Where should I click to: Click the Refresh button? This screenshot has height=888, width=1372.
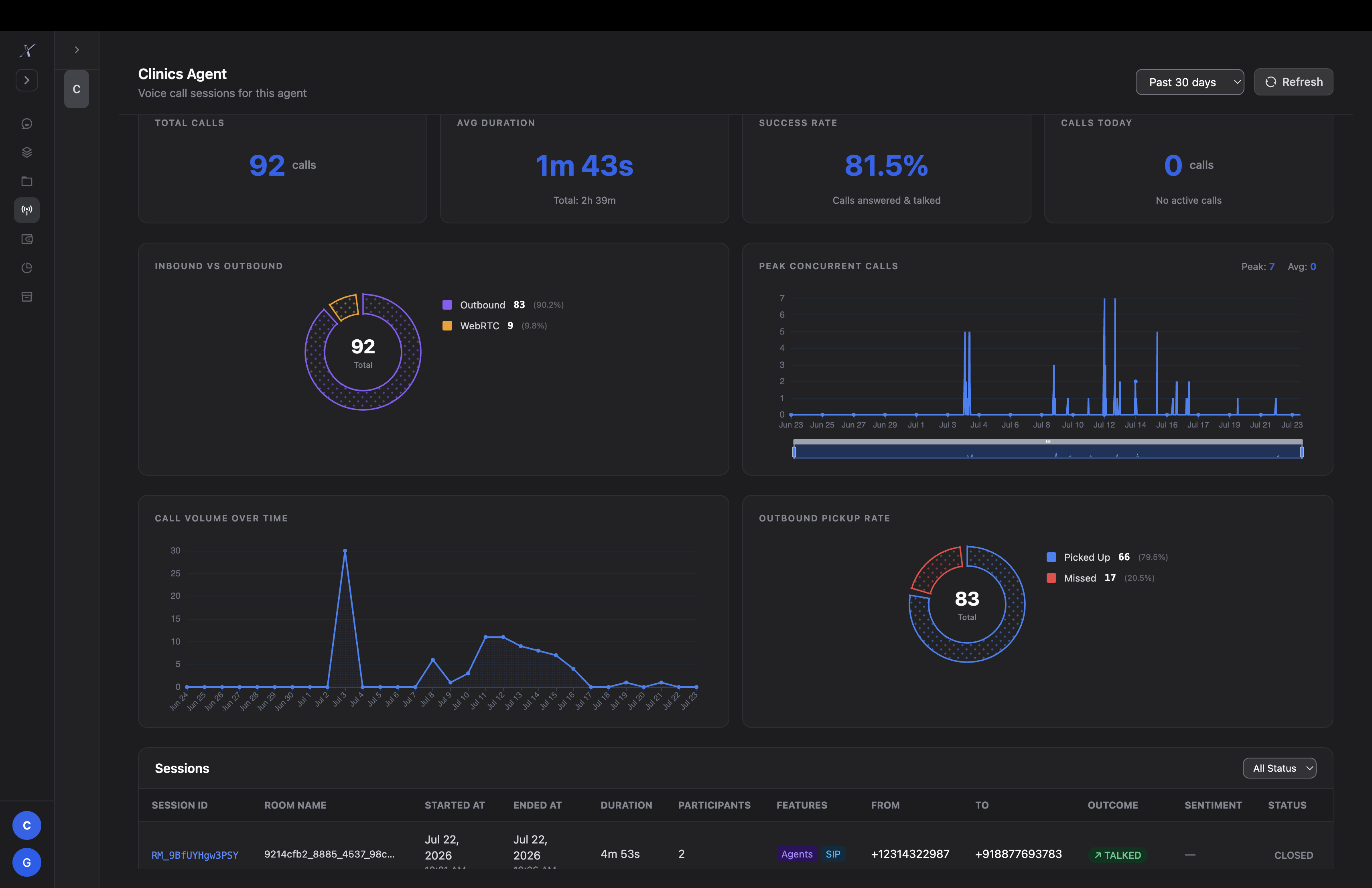(1293, 82)
